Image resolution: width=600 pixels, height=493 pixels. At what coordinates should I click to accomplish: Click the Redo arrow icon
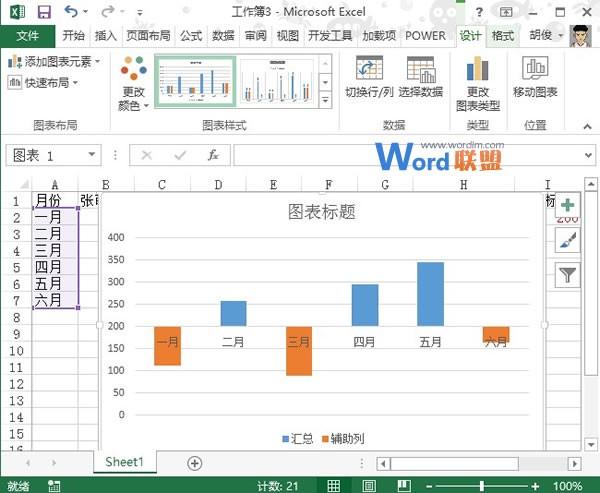tap(108, 11)
